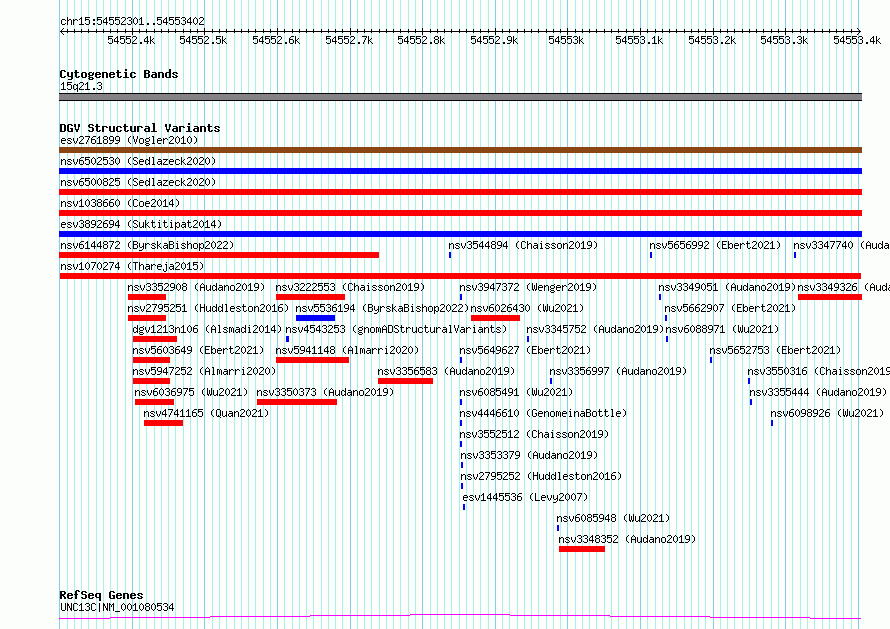Click the red nsv3349326 variant bar

point(830,297)
